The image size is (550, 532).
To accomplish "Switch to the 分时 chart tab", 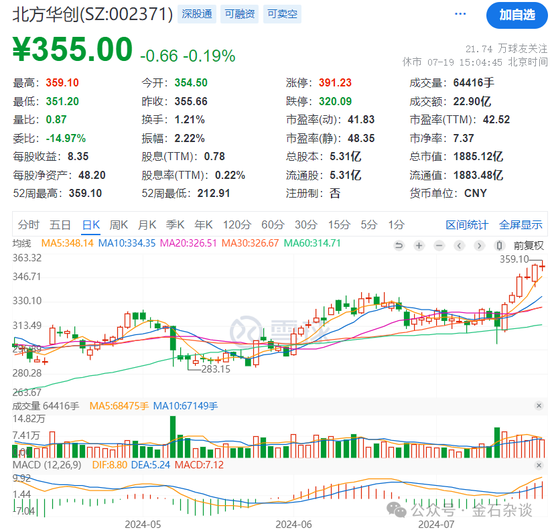I will point(28,224).
